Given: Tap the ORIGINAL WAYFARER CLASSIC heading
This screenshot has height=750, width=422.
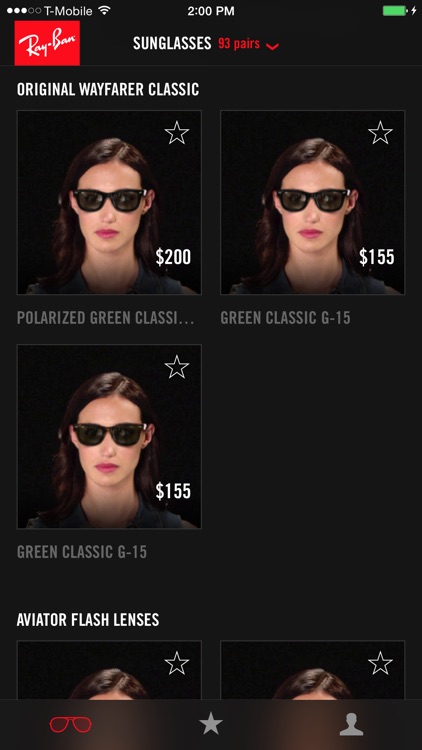Looking at the screenshot, I should point(108,89).
